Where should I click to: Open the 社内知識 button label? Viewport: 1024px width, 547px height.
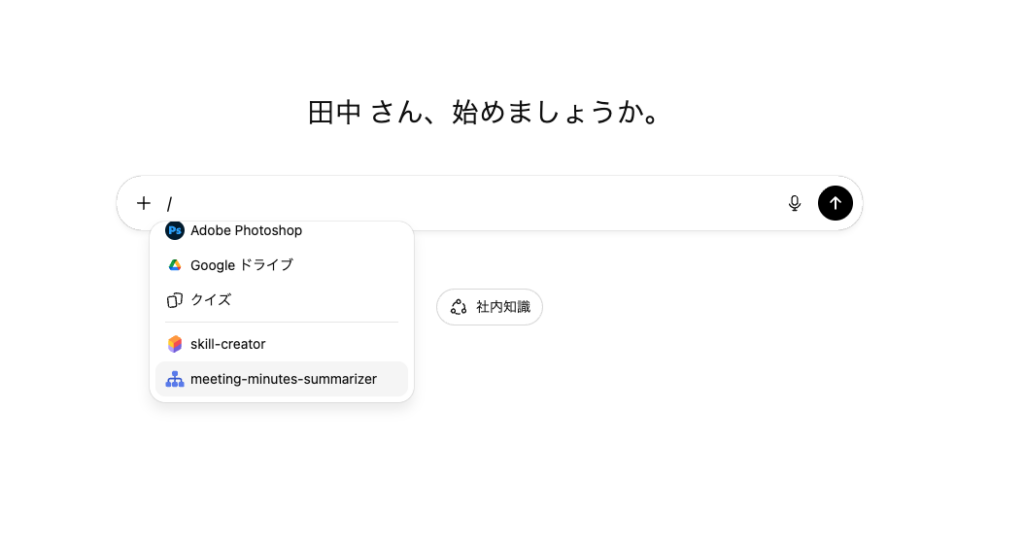click(503, 307)
